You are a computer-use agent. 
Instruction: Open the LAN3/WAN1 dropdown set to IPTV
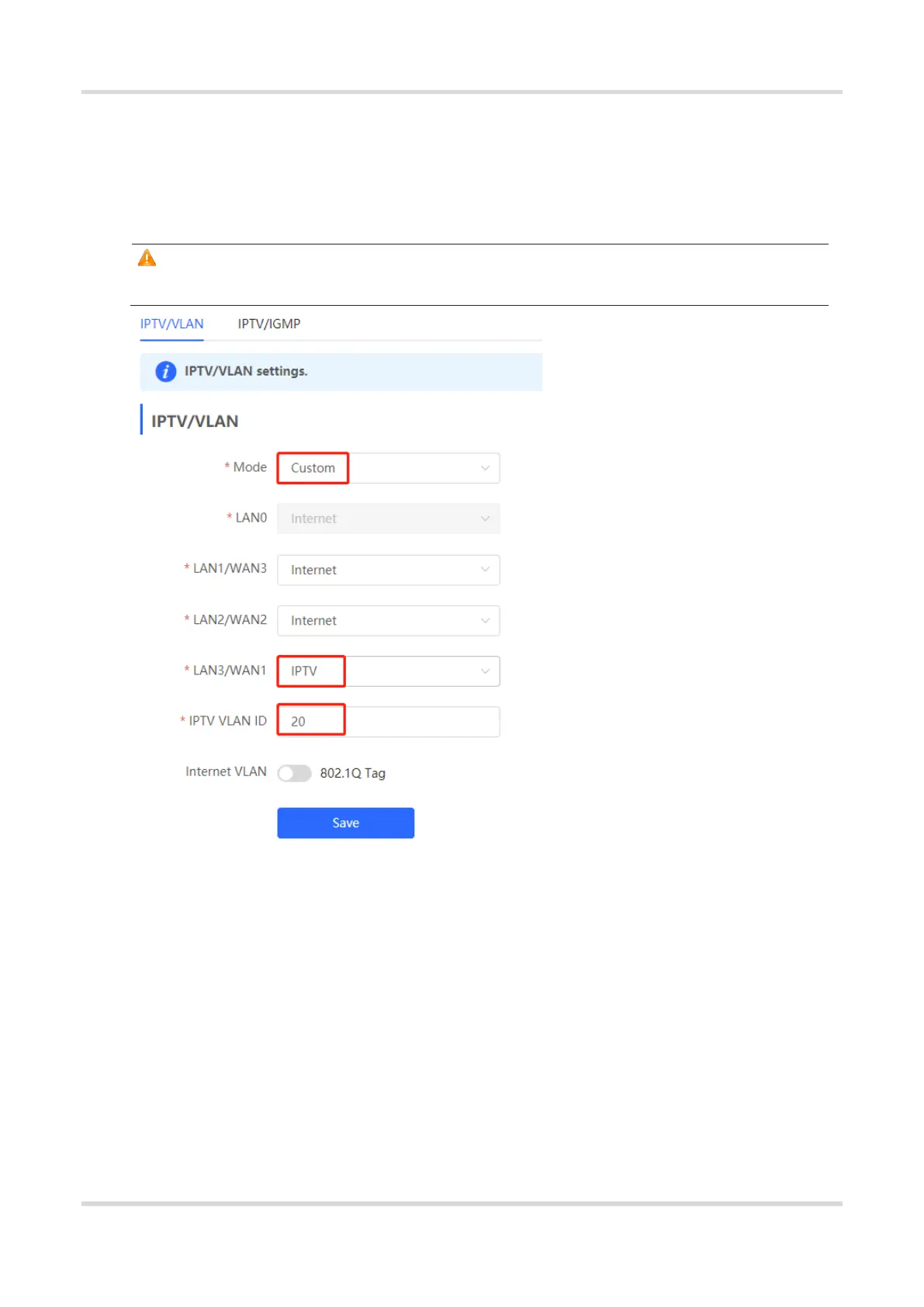(x=388, y=671)
